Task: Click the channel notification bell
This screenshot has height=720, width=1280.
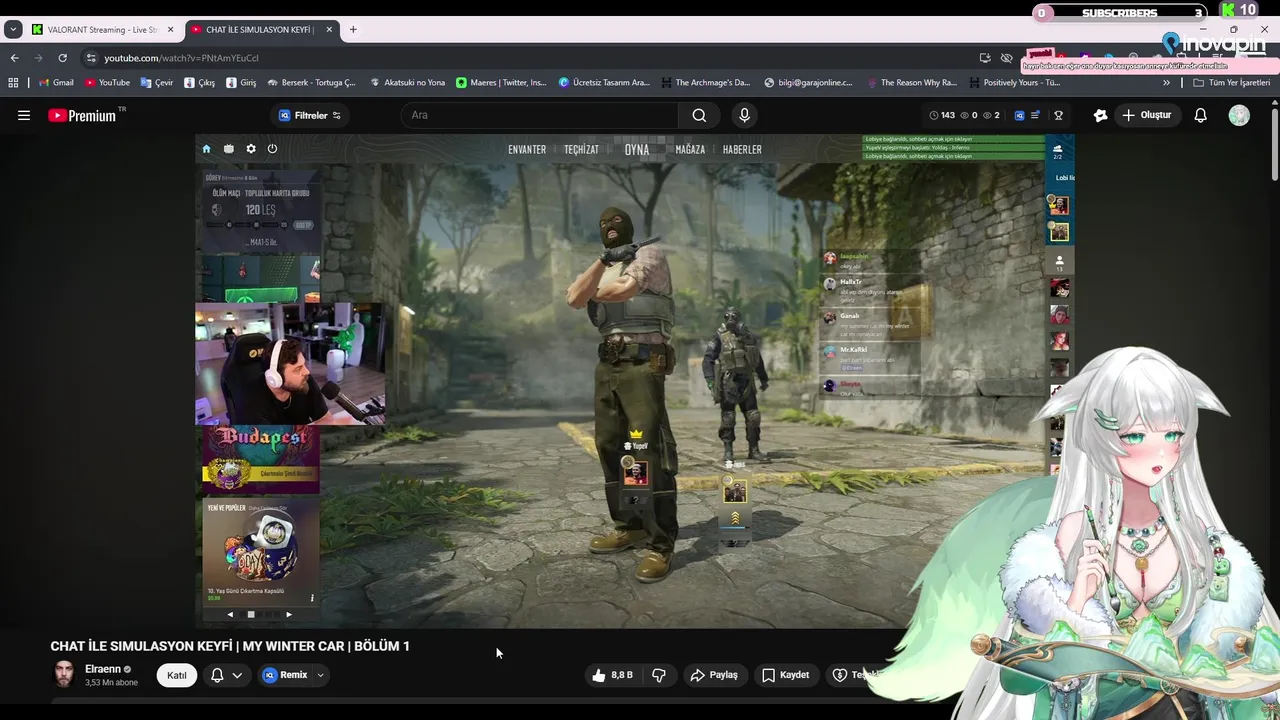Action: click(217, 675)
